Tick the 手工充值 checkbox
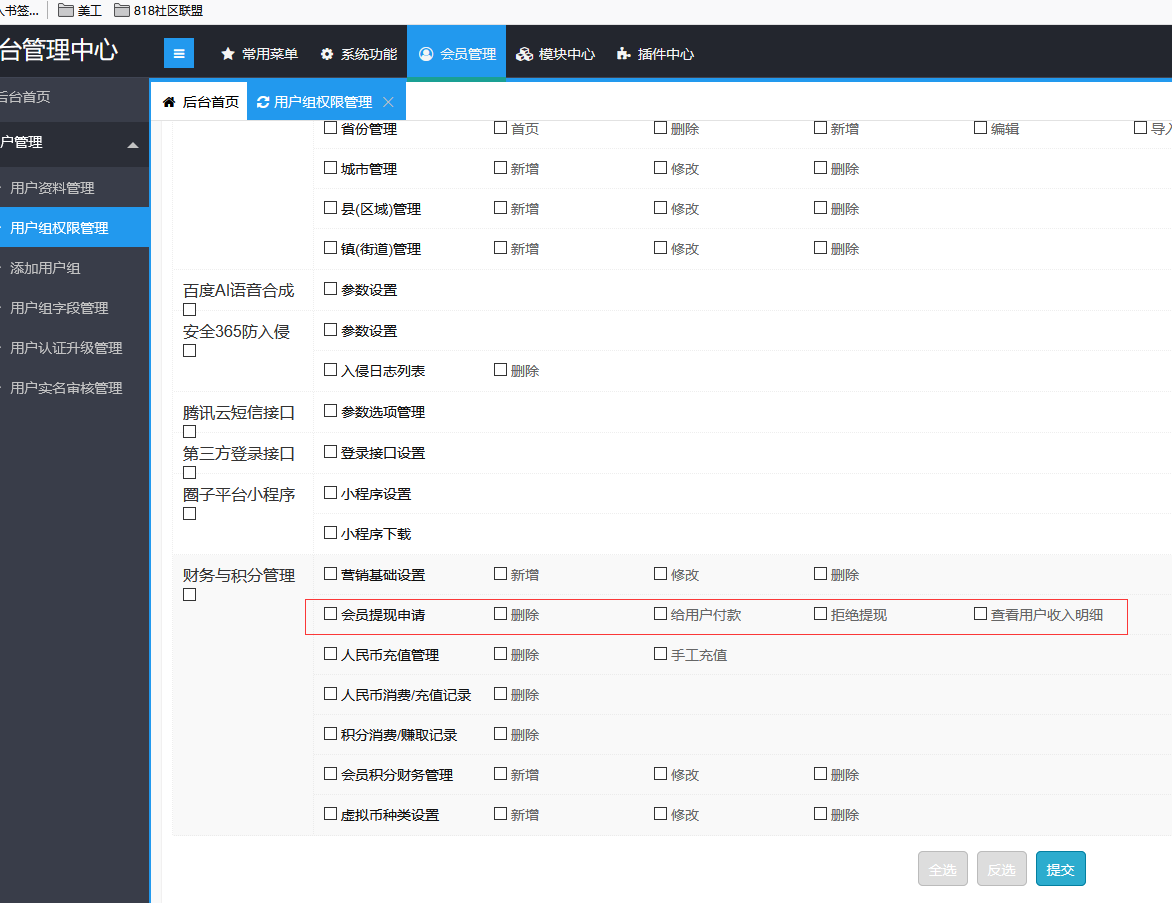 point(660,654)
